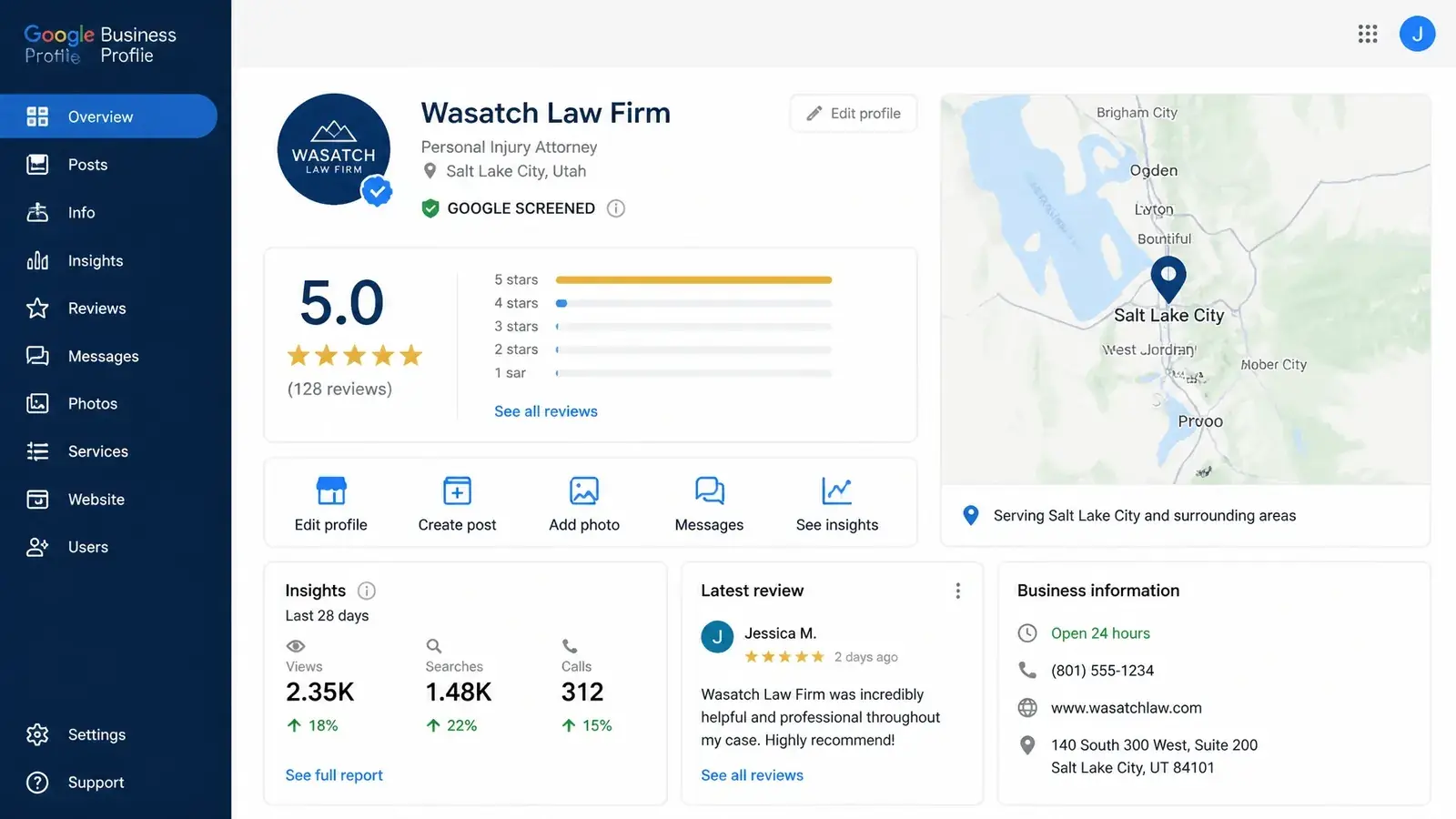Click the Messages quick action icon
Image resolution: width=1456 pixels, height=819 pixels.
coord(710,490)
